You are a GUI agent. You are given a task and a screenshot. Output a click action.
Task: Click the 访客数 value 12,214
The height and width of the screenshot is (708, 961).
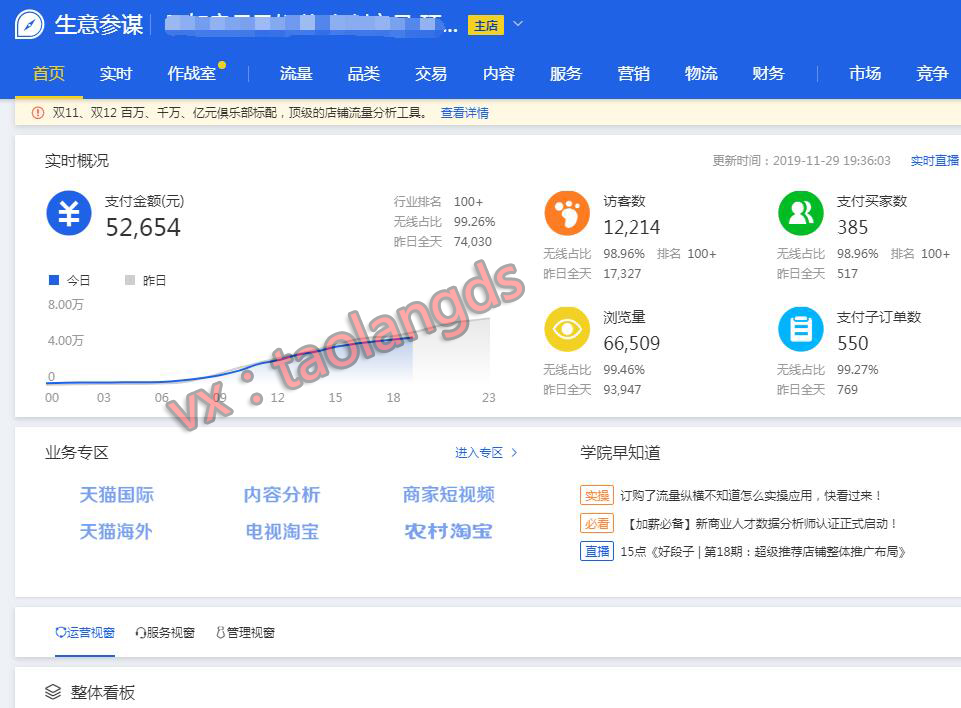tap(632, 227)
